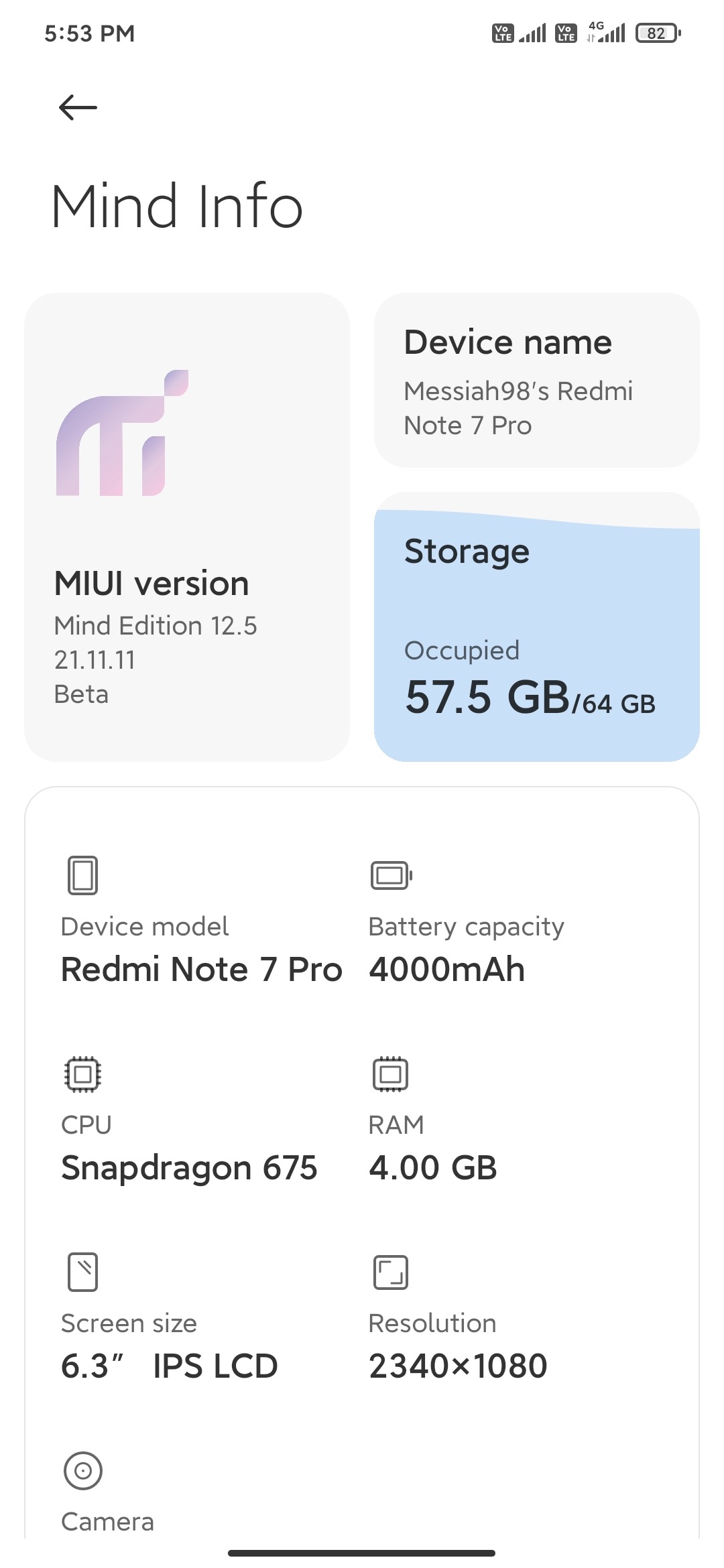724x1568 pixels.
Task: Tap the Snapdragon 675 CPU value
Action: 189,1168
